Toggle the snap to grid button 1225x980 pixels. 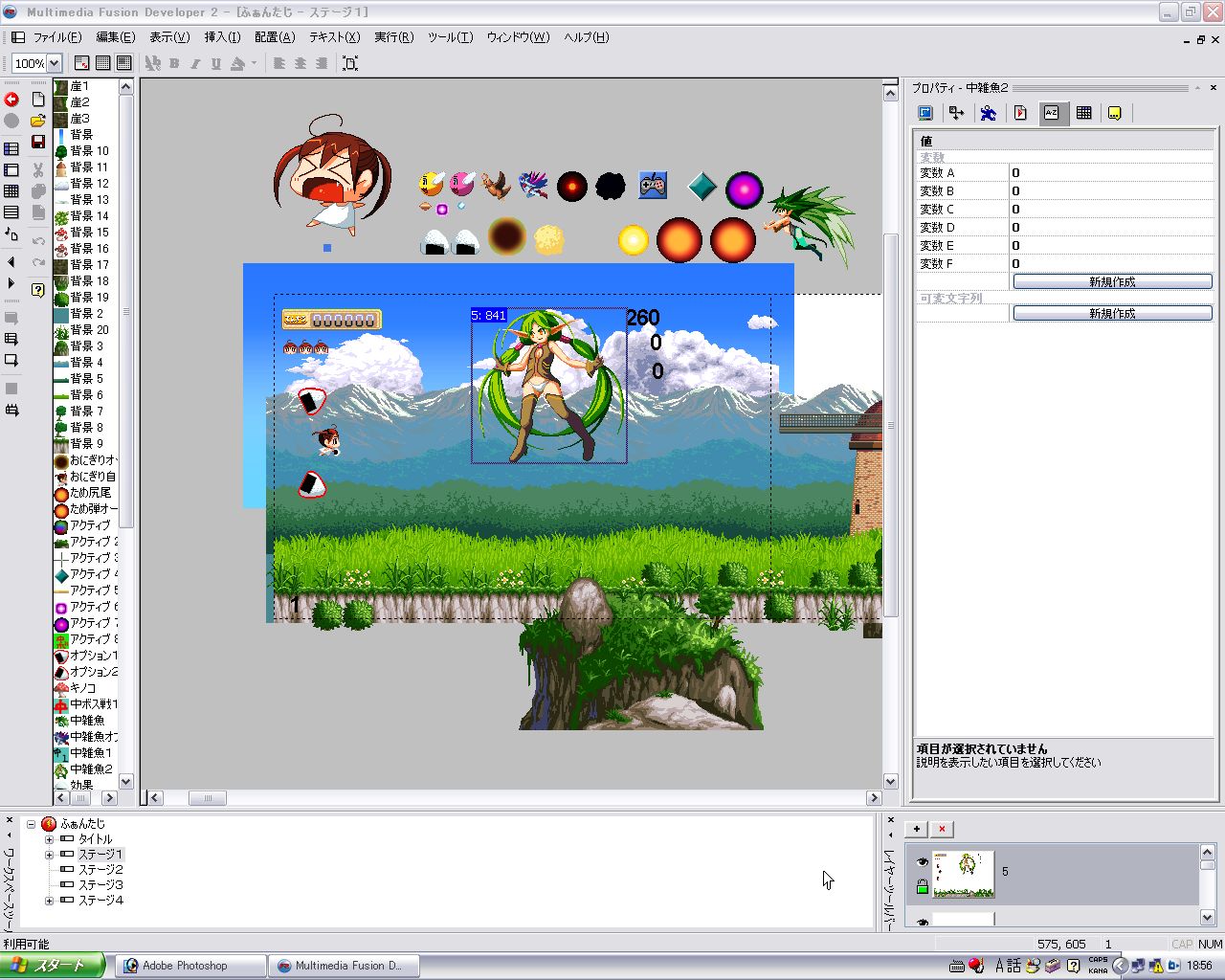[x=124, y=63]
